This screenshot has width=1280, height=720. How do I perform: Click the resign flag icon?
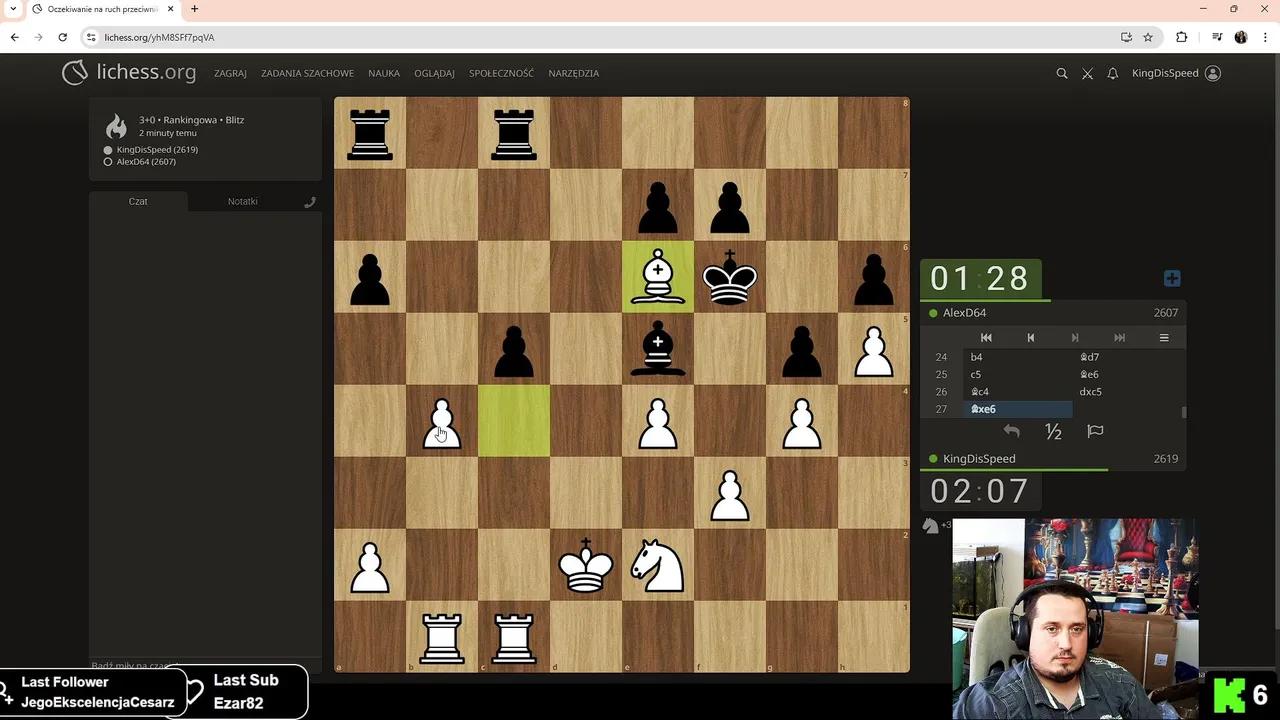point(1095,431)
